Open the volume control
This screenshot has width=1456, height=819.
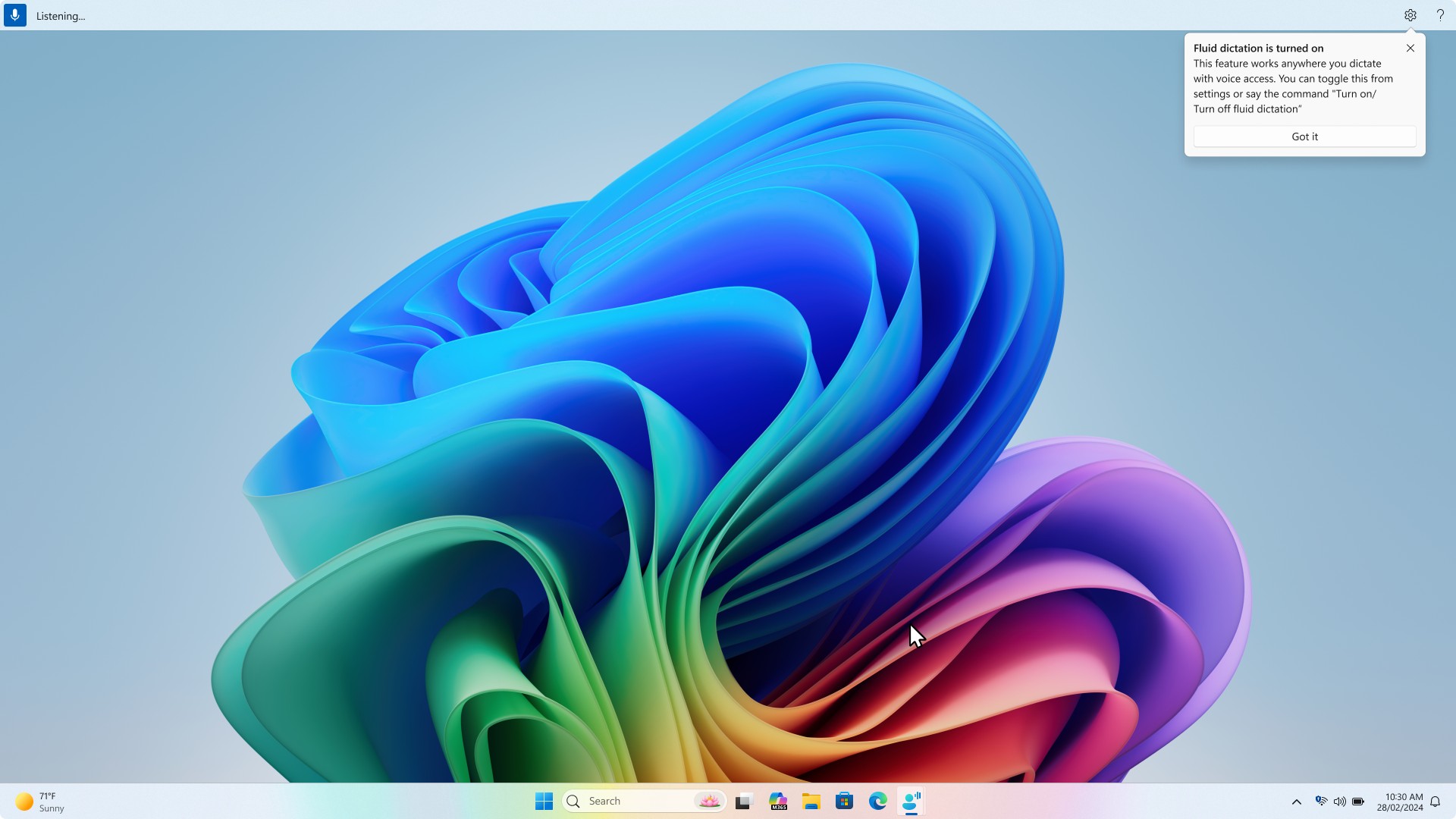1339,801
